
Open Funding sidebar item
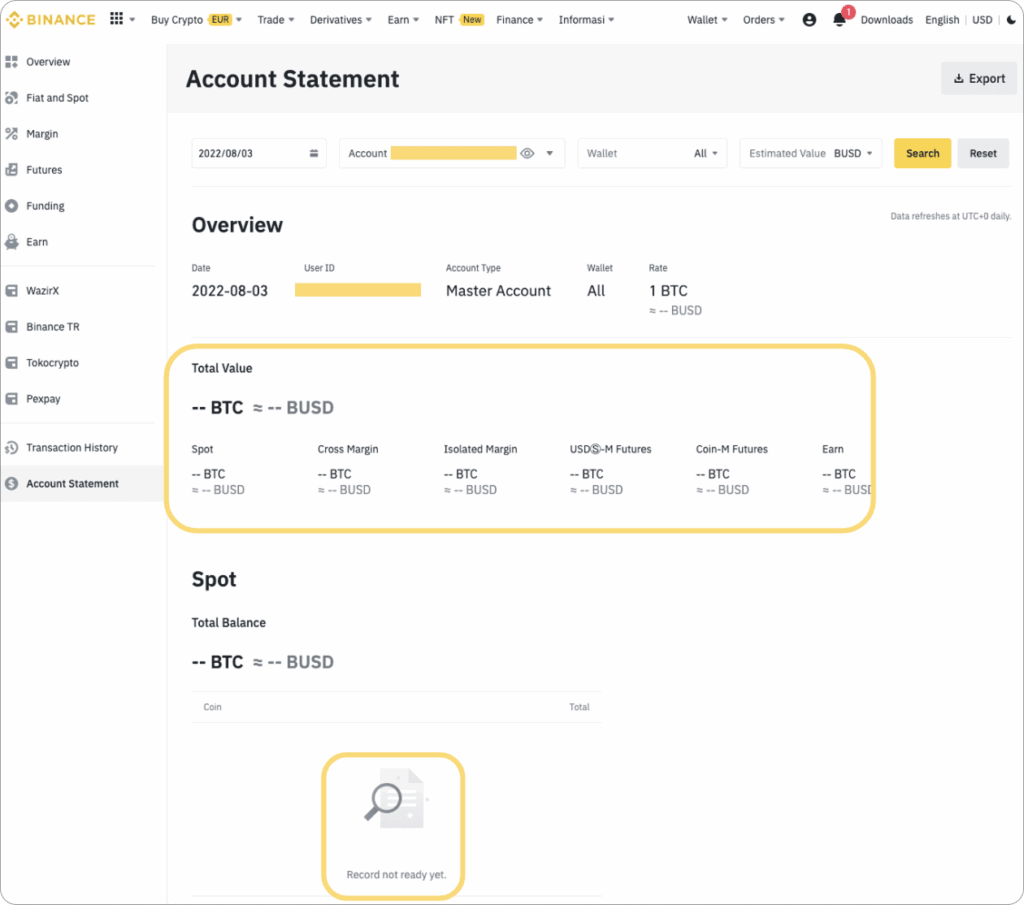45,206
